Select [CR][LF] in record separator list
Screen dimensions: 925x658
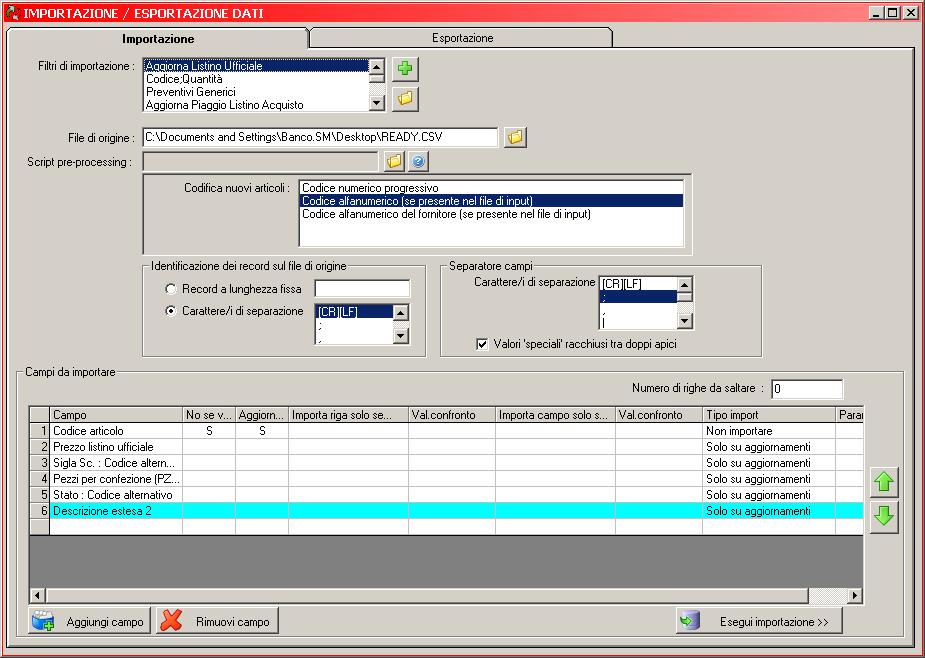(x=354, y=312)
